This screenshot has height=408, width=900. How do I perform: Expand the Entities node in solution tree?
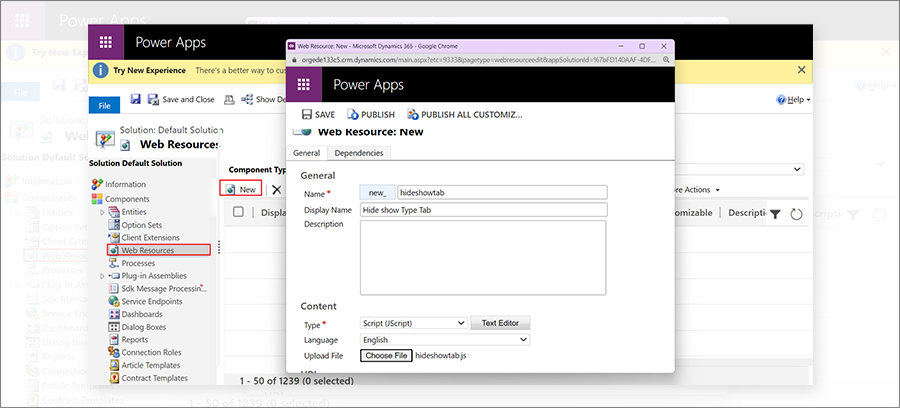pos(103,212)
